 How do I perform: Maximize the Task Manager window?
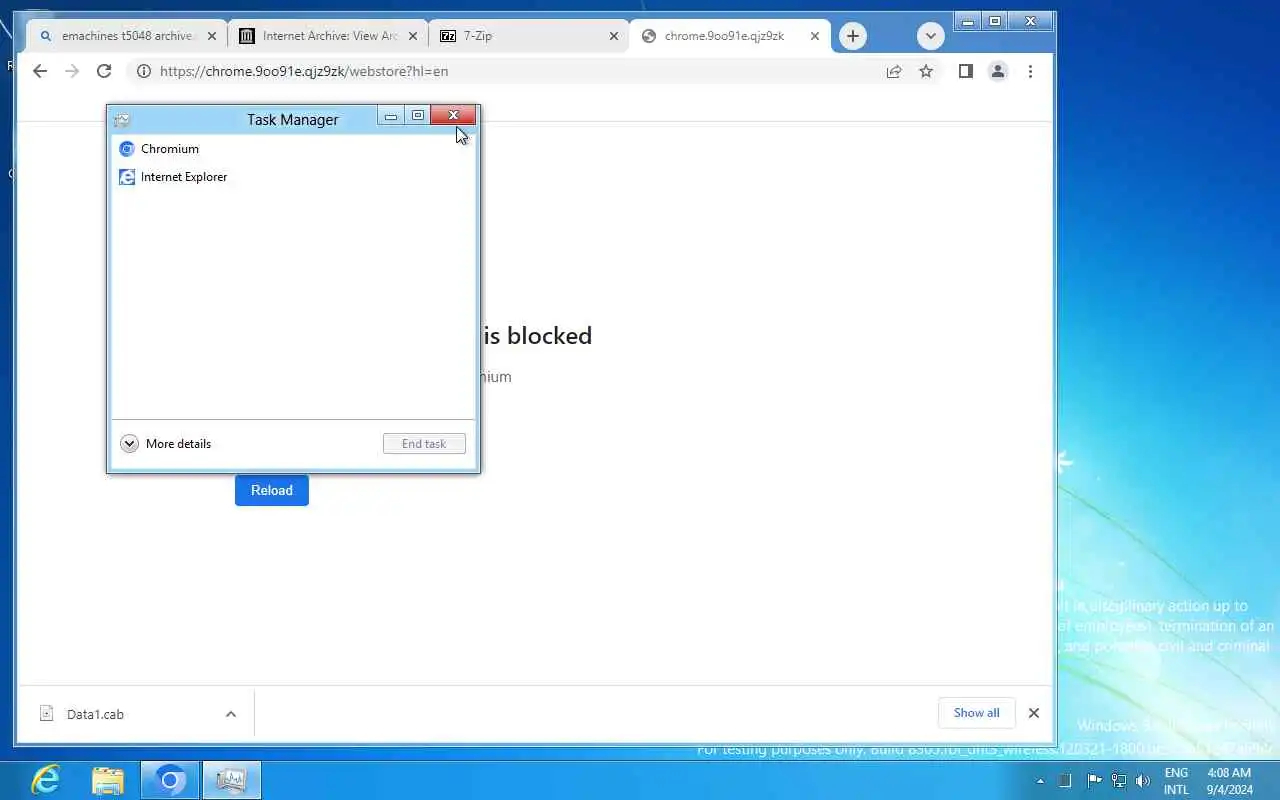[418, 115]
